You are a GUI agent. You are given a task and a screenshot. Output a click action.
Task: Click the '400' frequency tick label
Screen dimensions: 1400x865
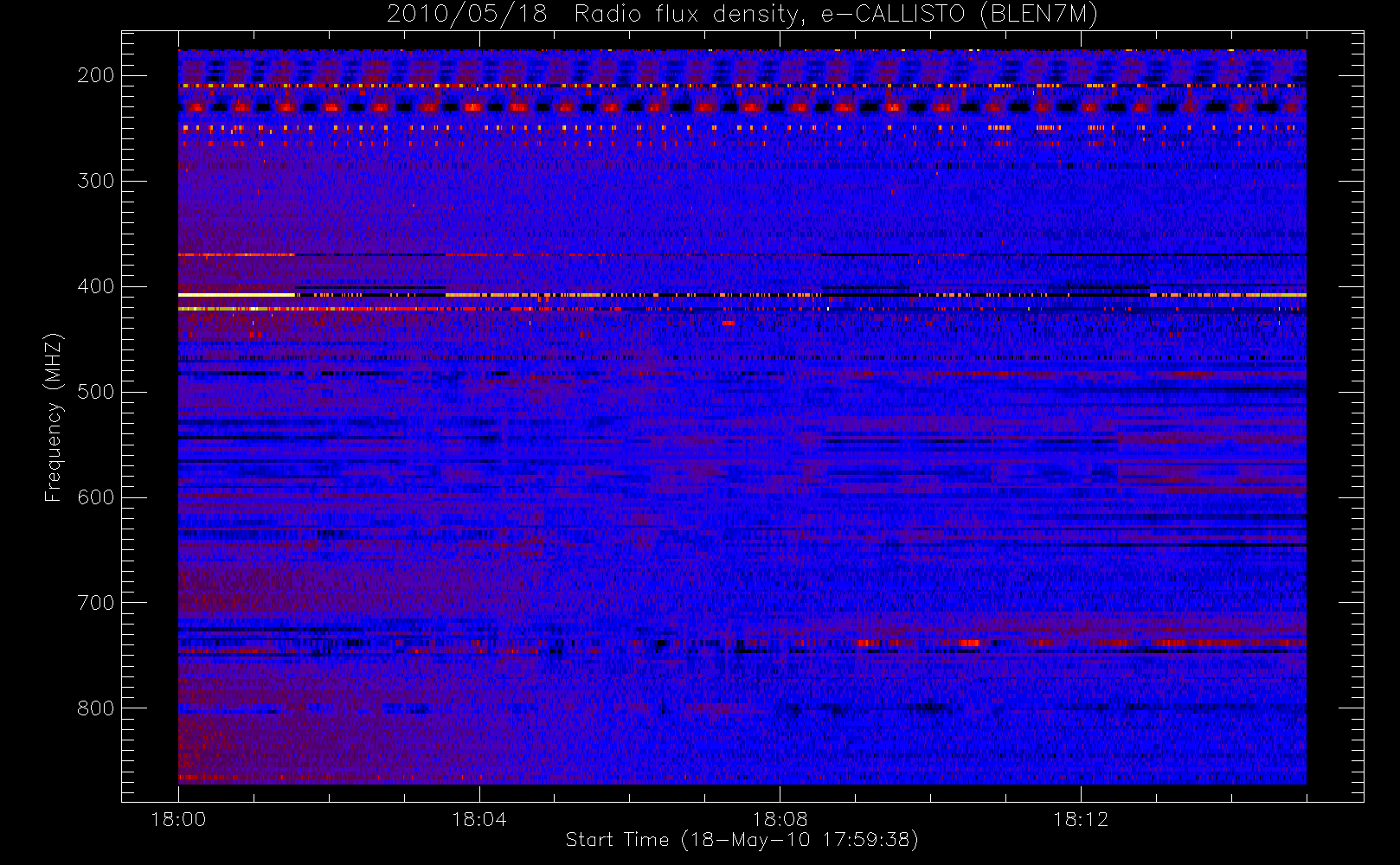click(96, 286)
